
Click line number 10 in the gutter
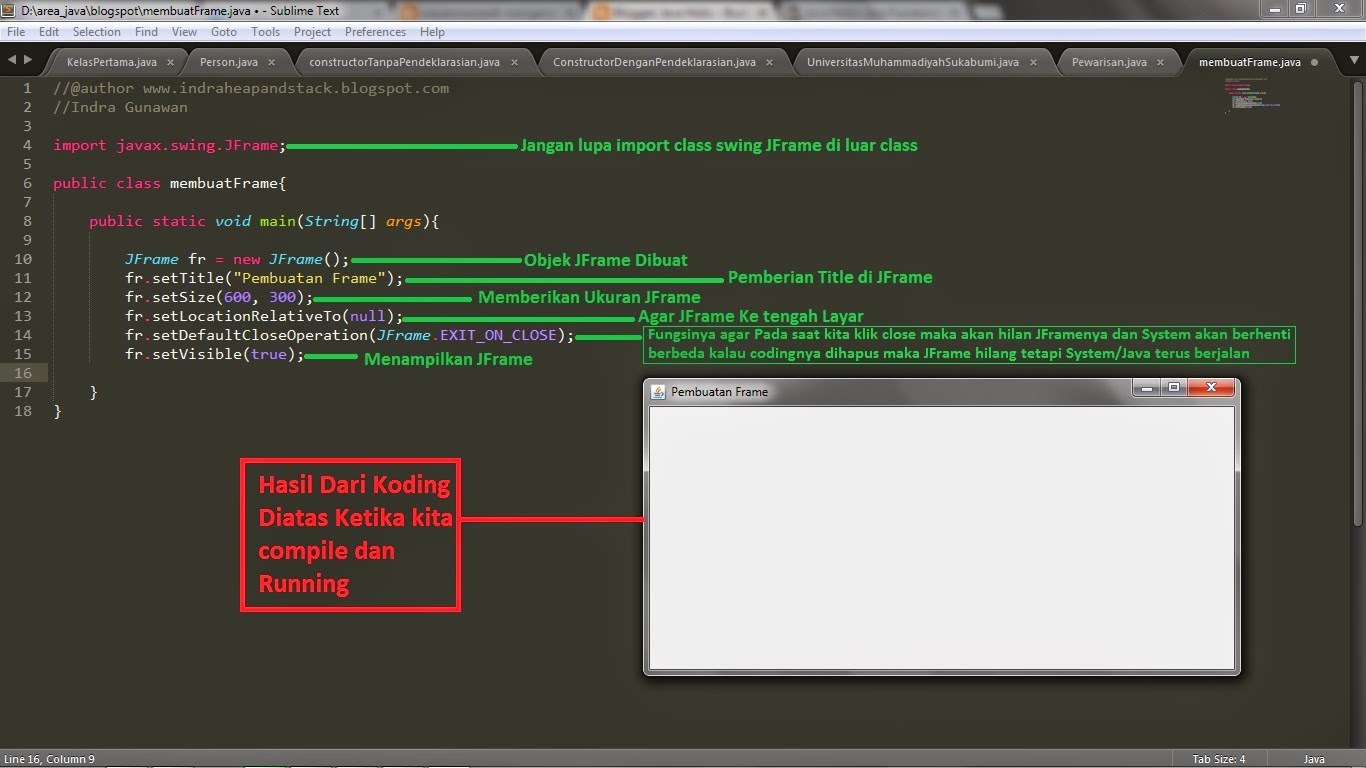coord(24,259)
